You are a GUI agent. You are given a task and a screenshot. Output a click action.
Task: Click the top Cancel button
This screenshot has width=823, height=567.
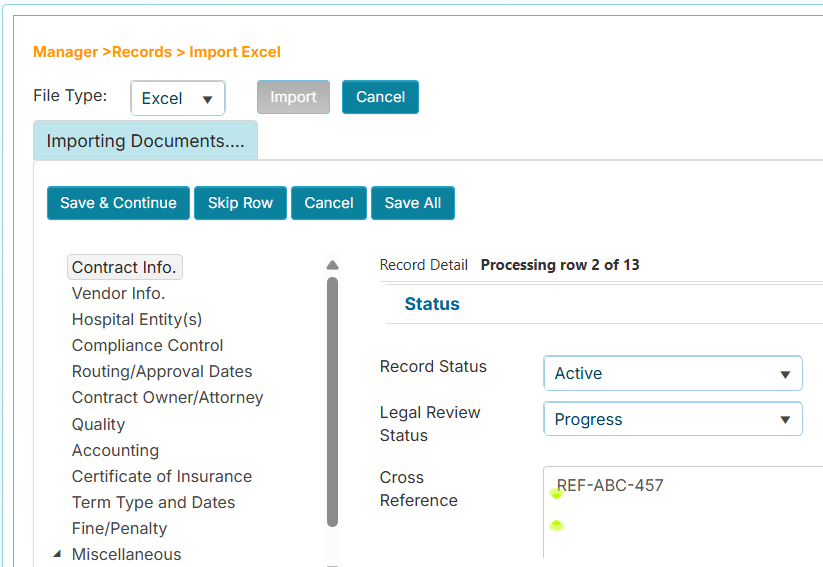coord(380,97)
